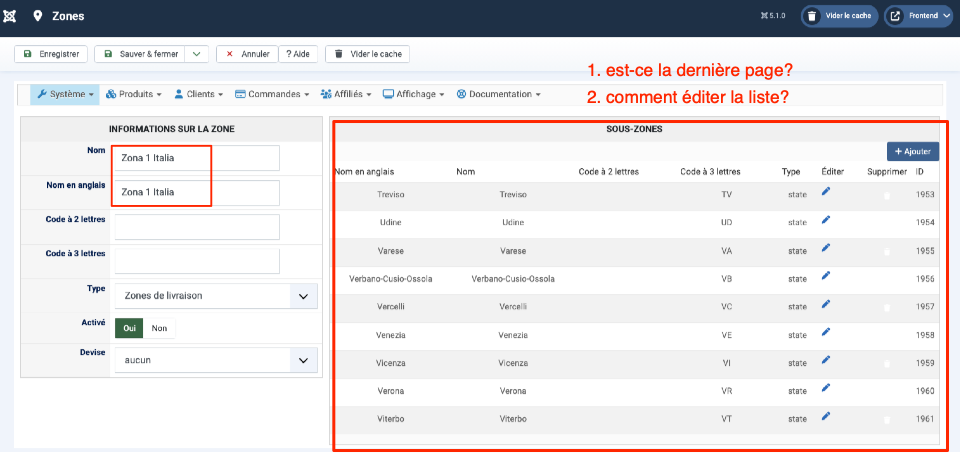
Task: Open the Affiliés menu
Action: [346, 94]
